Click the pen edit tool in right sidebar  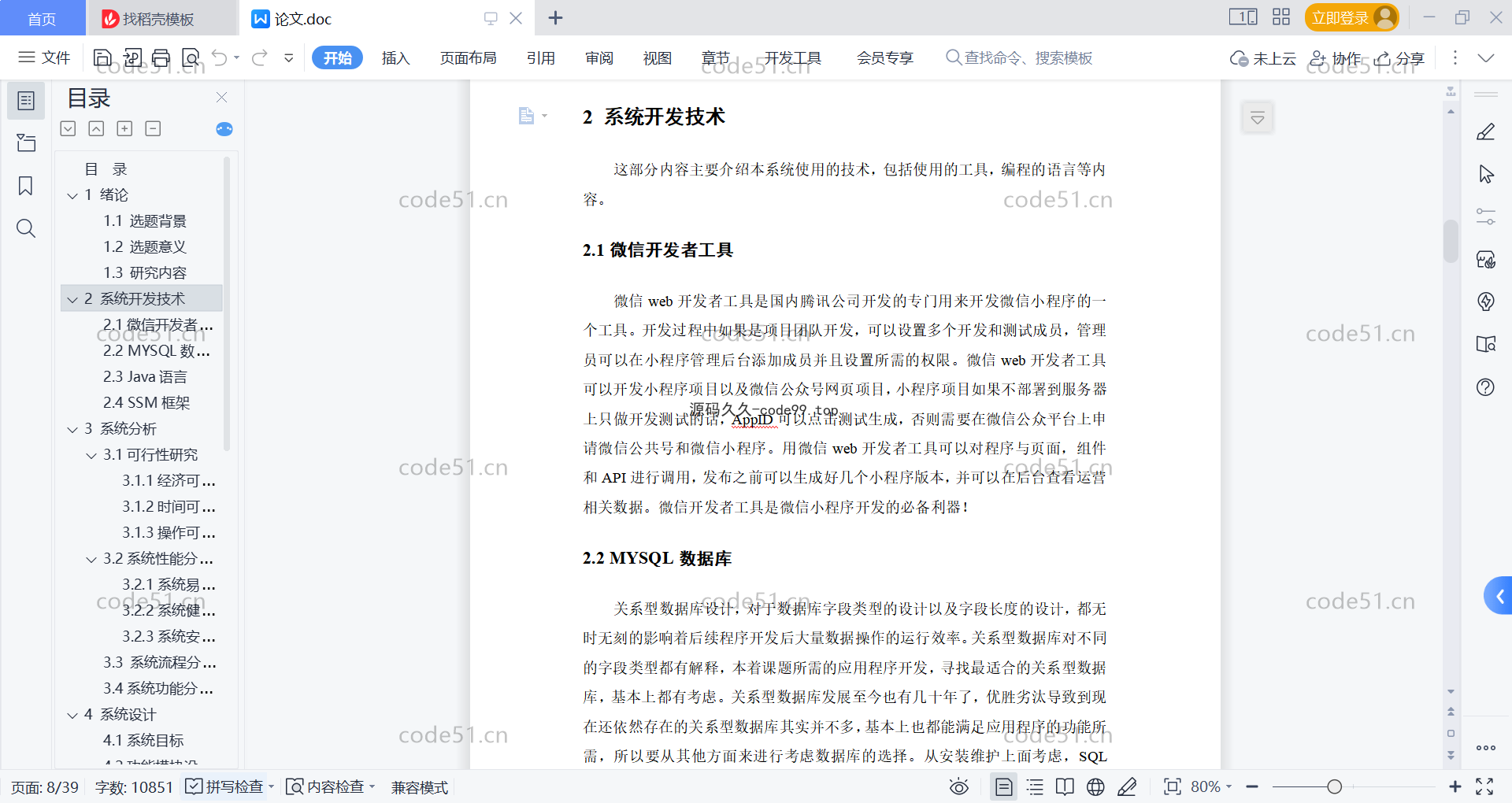point(1486,131)
